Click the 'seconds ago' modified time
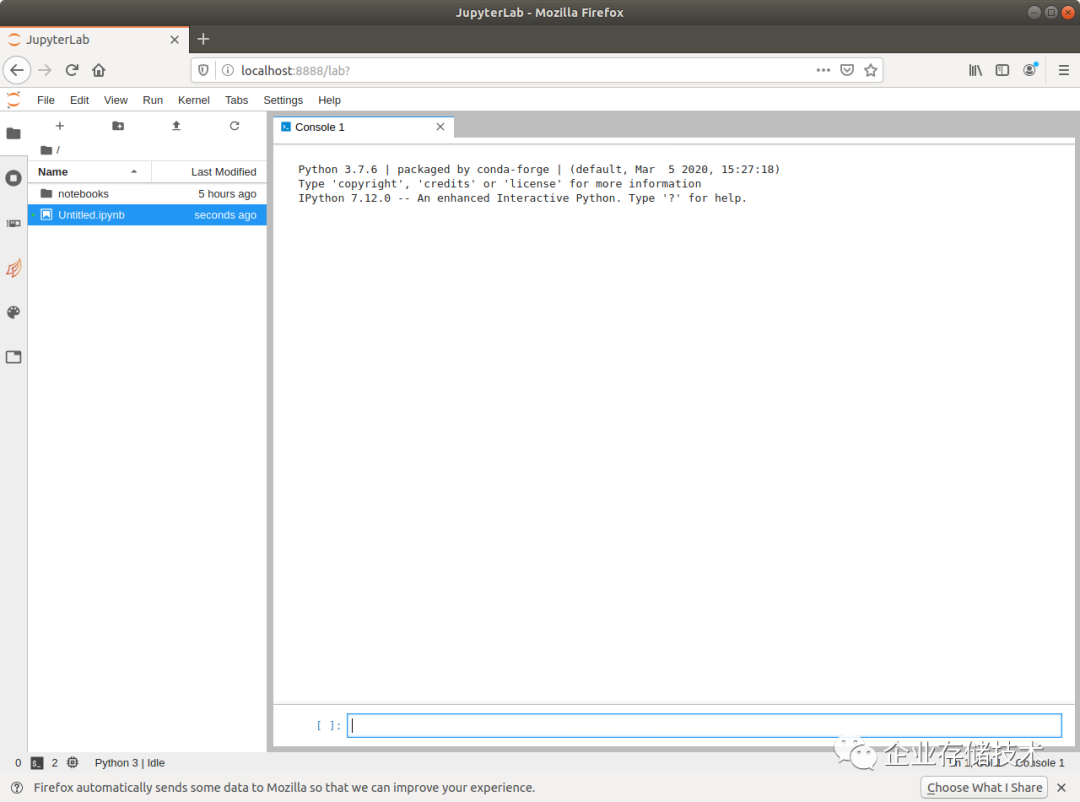 pos(225,215)
